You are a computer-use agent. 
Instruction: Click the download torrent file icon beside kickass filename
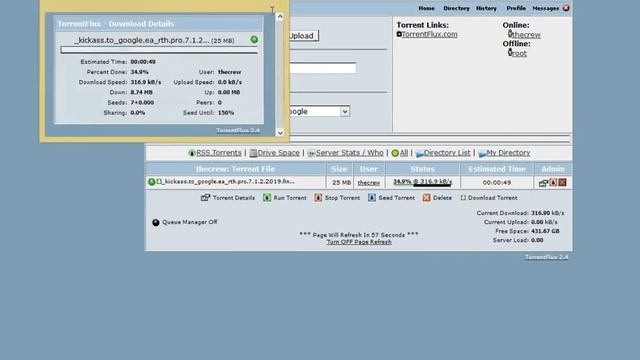[160, 181]
